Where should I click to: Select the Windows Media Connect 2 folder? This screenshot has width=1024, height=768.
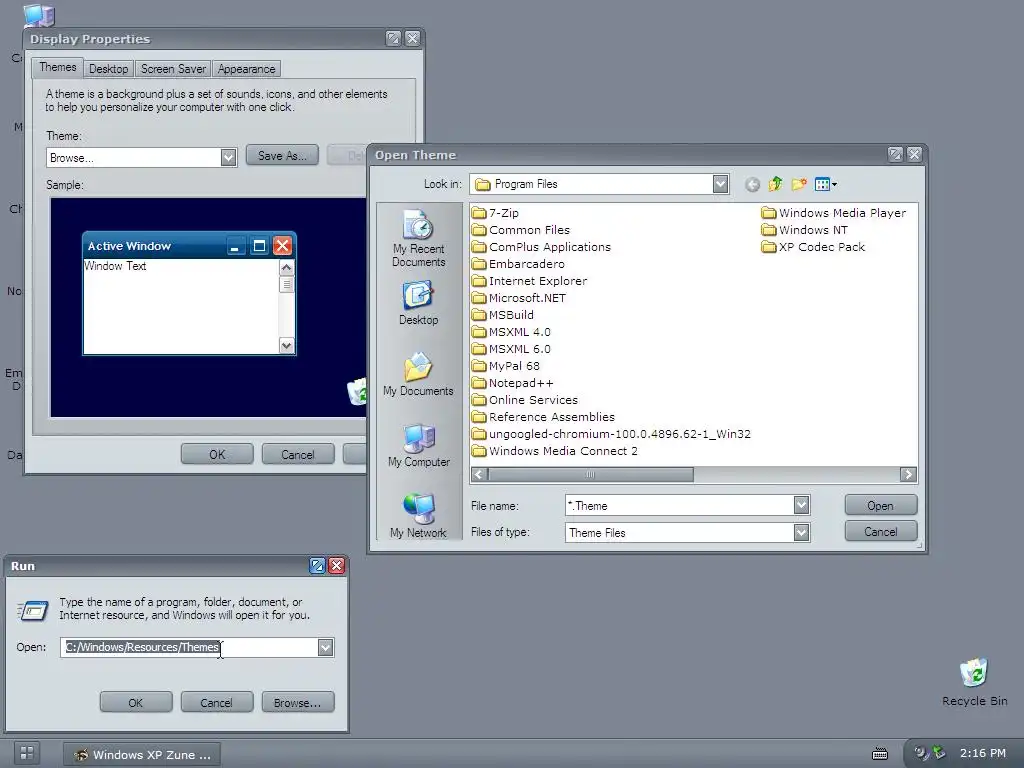pyautogui.click(x=555, y=451)
